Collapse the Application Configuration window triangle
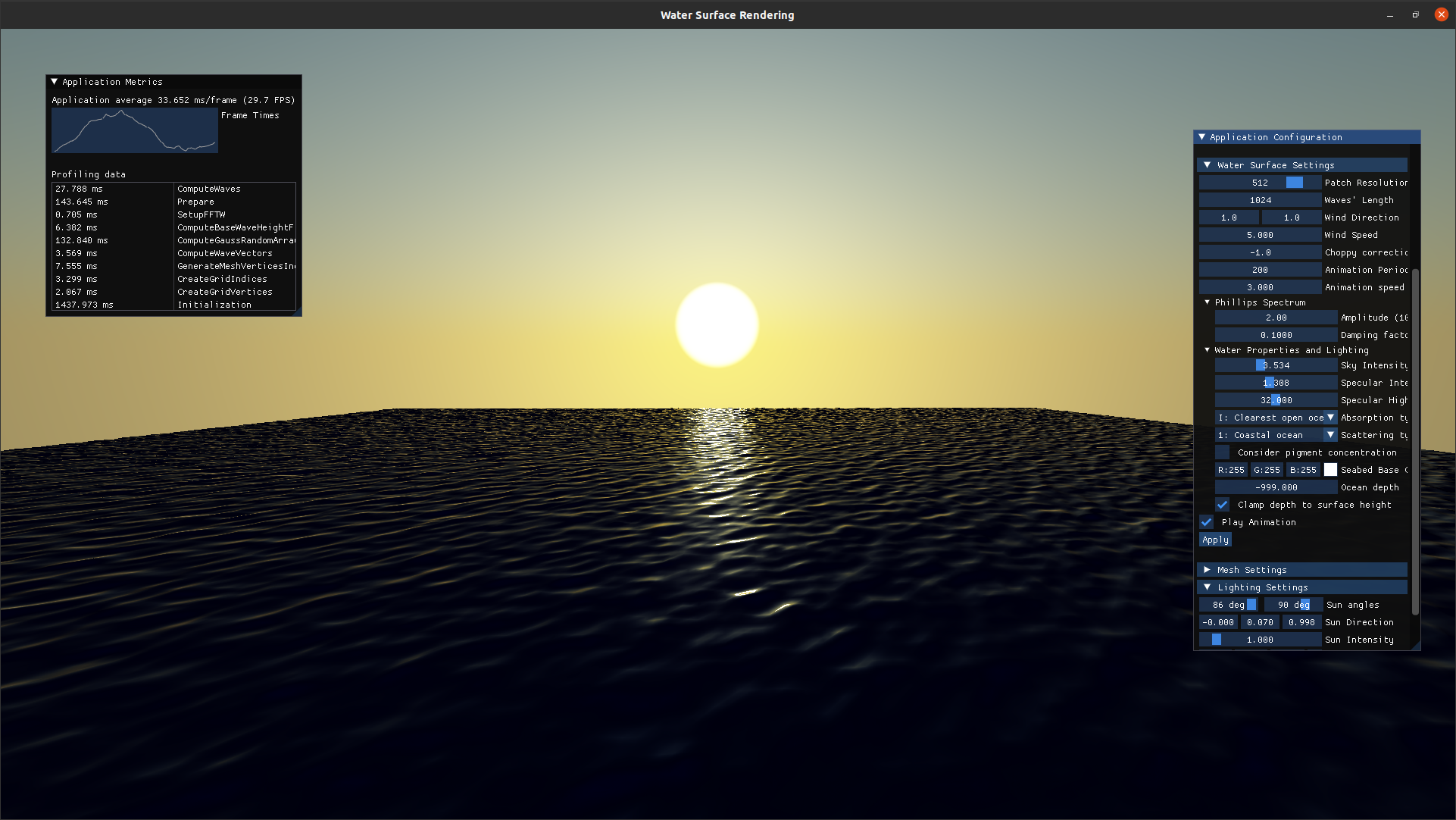 1202,137
